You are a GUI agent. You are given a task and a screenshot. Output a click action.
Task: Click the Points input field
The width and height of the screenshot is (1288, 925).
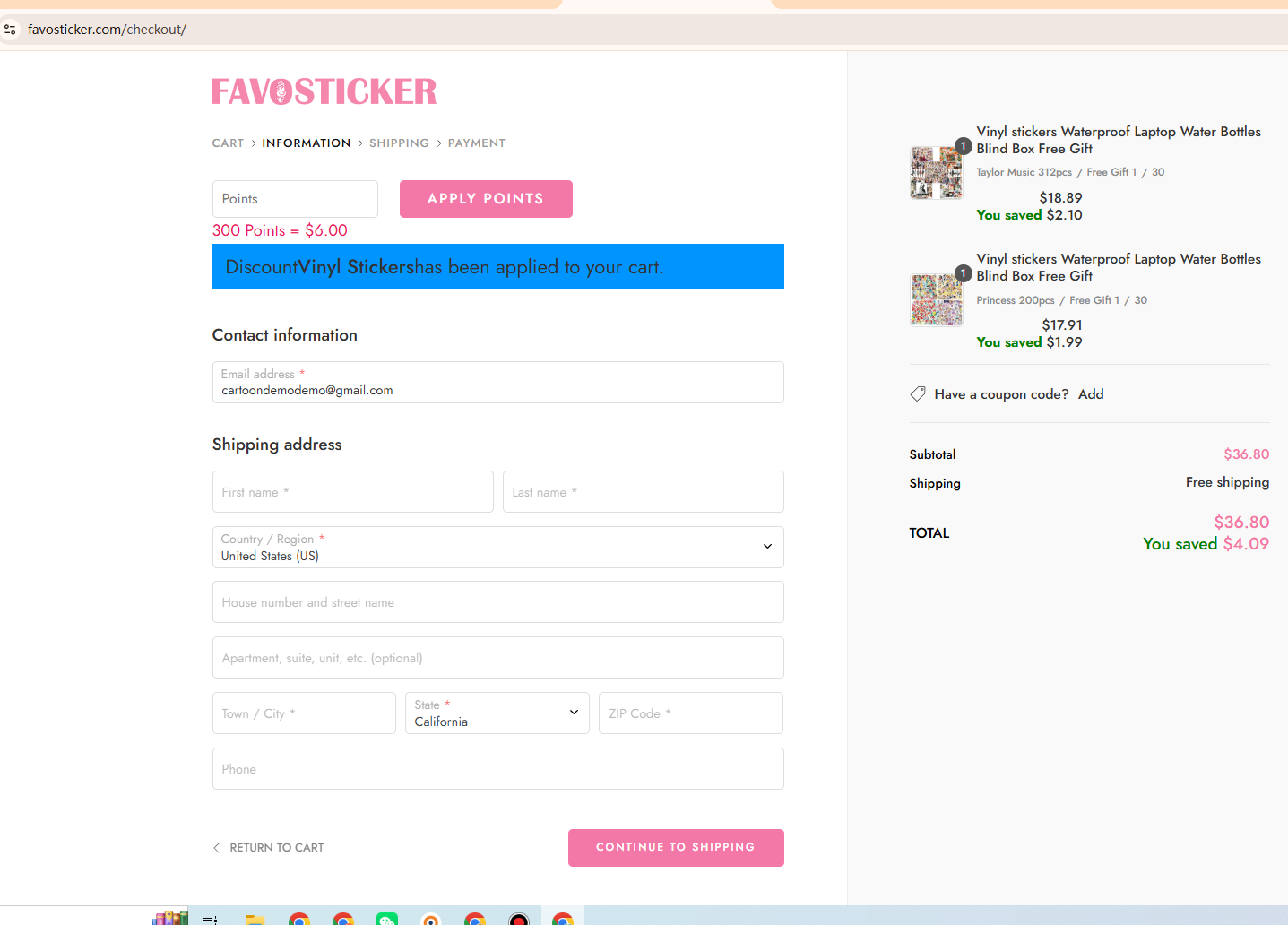294,198
